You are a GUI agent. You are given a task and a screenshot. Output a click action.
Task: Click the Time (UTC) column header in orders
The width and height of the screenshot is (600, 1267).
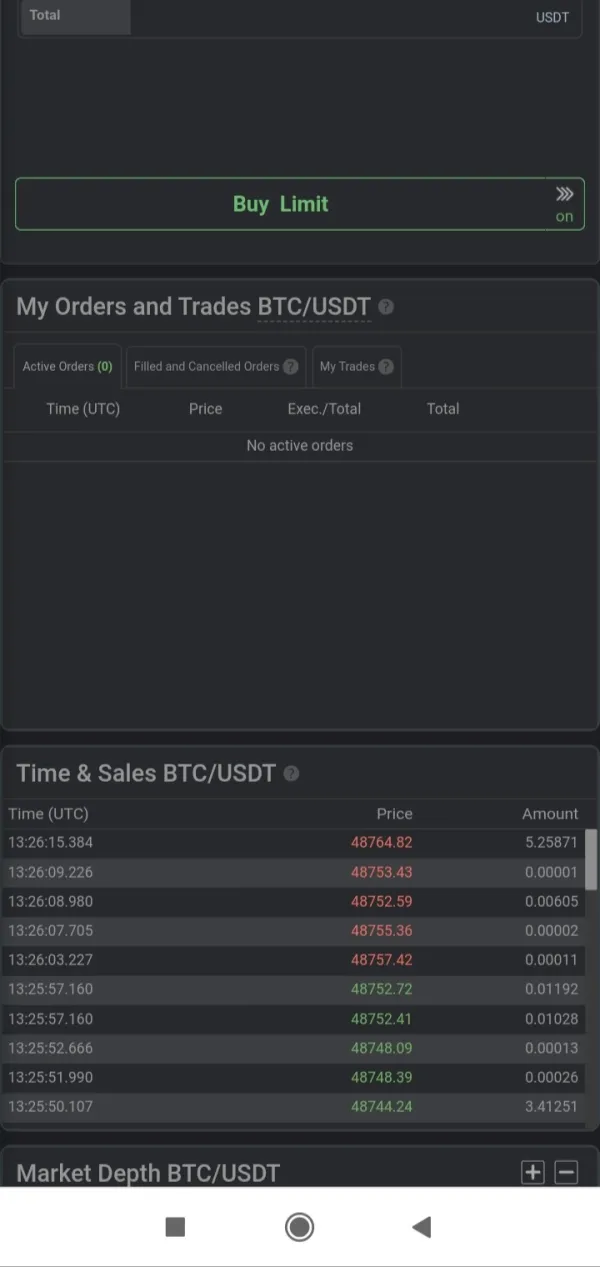[83, 409]
